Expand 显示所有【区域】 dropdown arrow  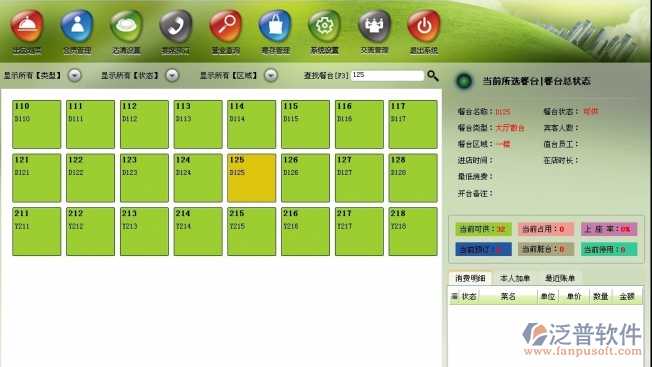pyautogui.click(x=271, y=75)
